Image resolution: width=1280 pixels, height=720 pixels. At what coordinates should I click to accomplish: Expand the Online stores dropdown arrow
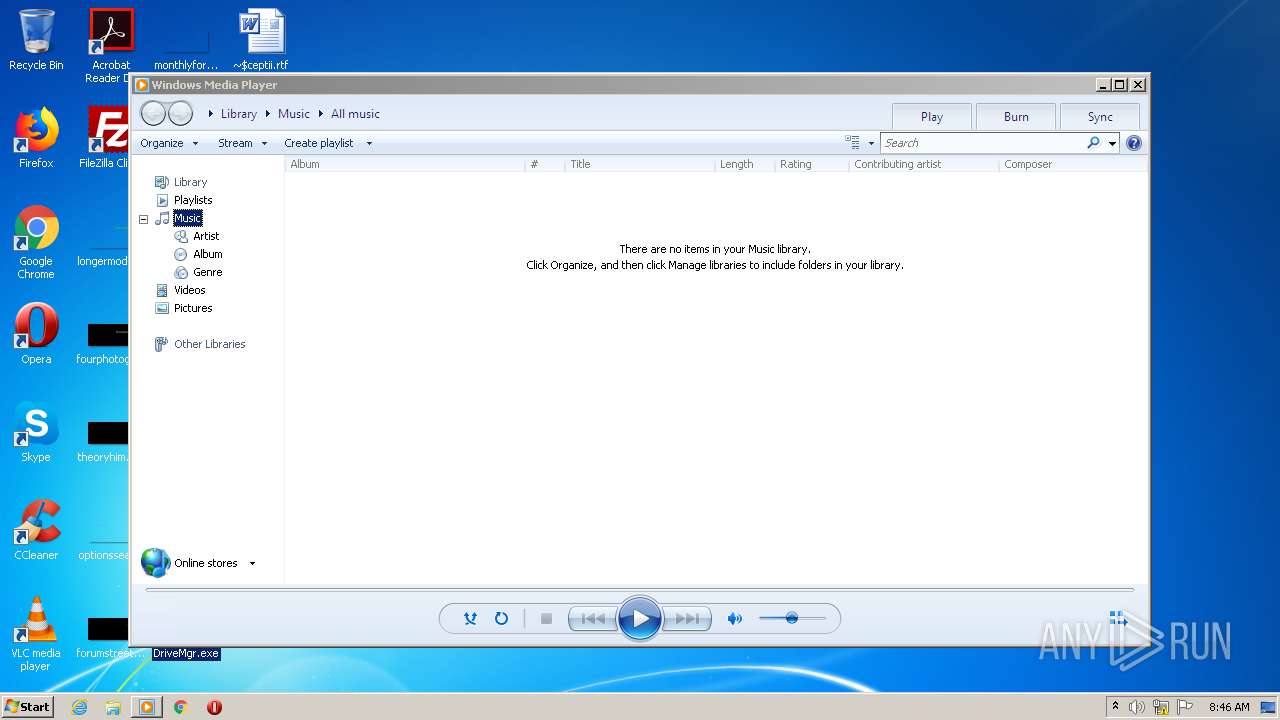[x=252, y=563]
